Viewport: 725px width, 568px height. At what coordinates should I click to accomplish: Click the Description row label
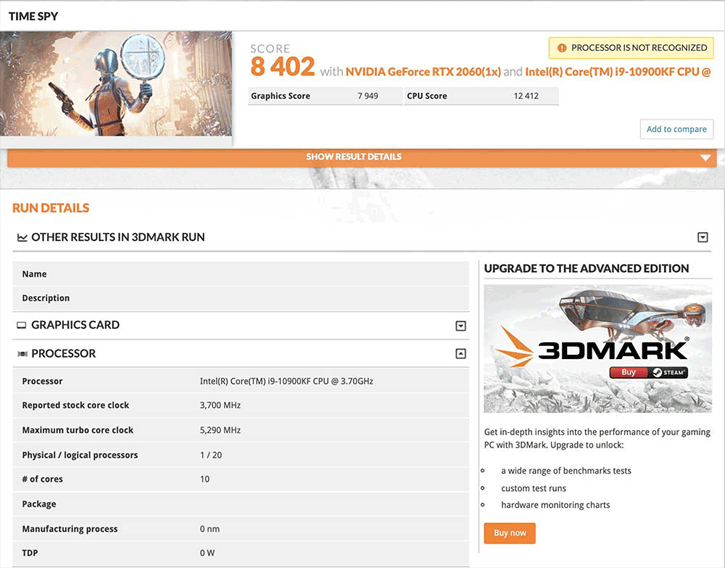46,298
